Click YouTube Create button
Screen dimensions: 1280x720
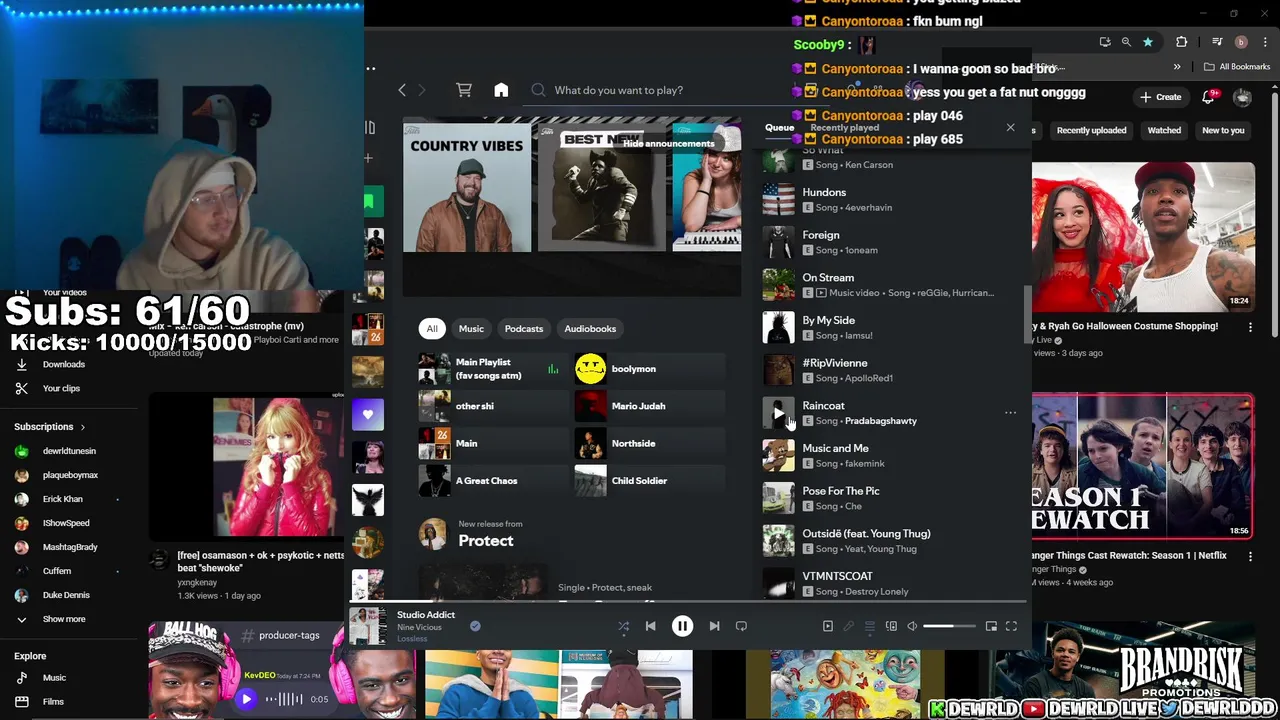tap(1160, 97)
